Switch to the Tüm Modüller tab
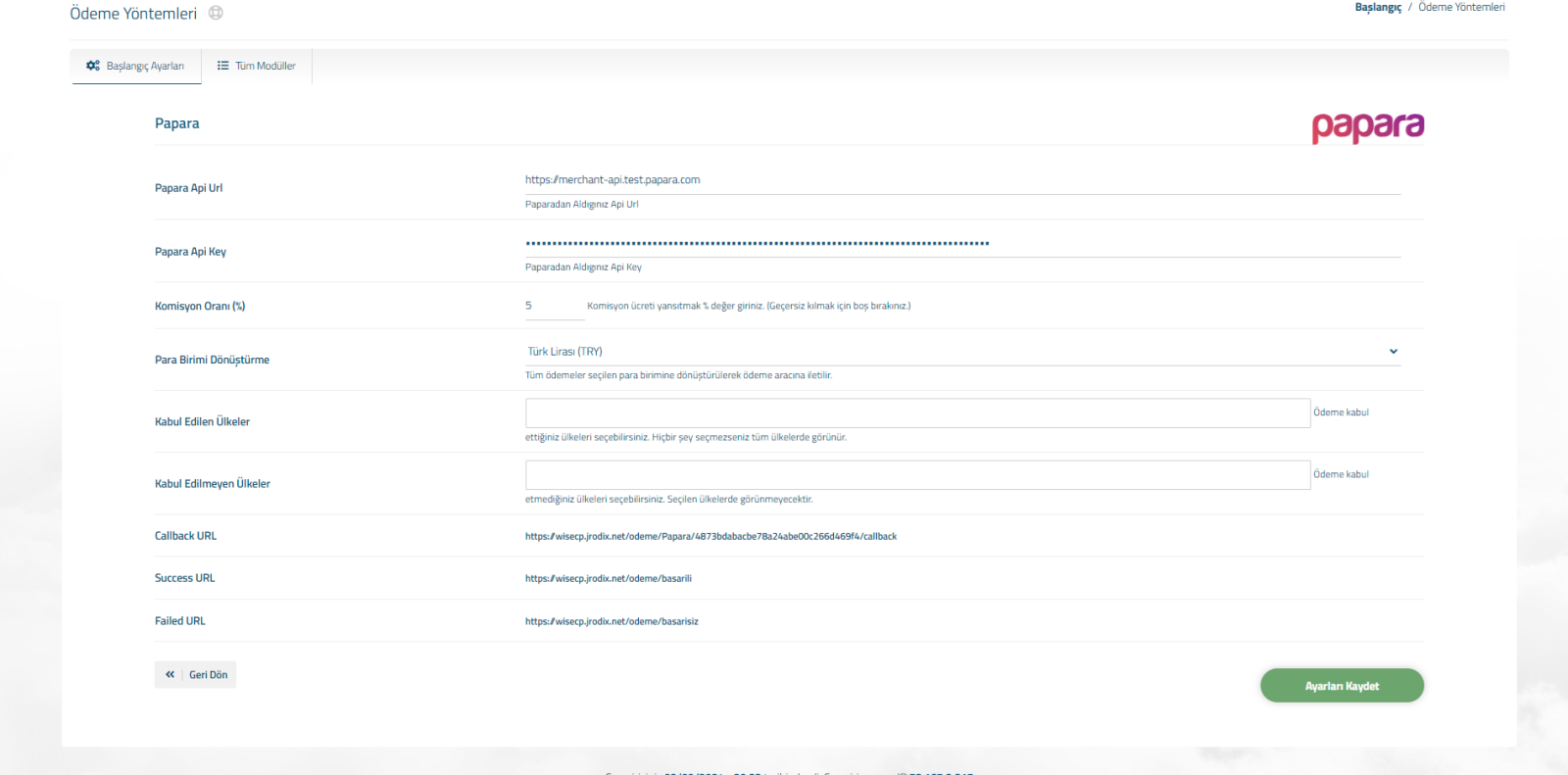The image size is (1568, 775). (x=257, y=66)
